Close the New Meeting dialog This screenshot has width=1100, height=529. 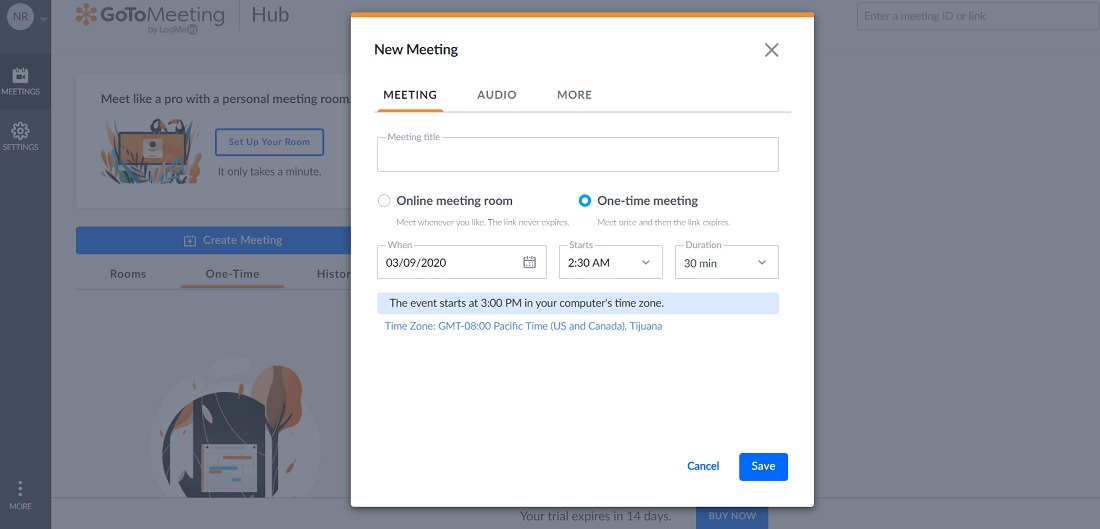[x=771, y=50]
